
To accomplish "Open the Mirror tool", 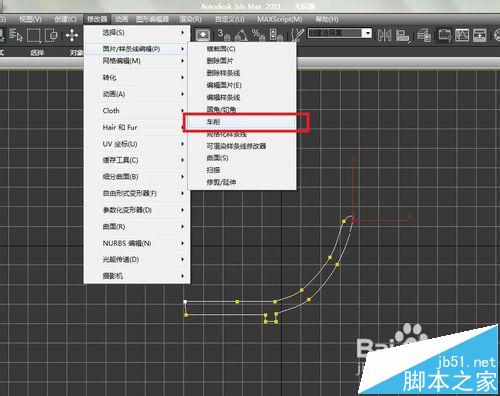I will pyautogui.click(x=384, y=35).
